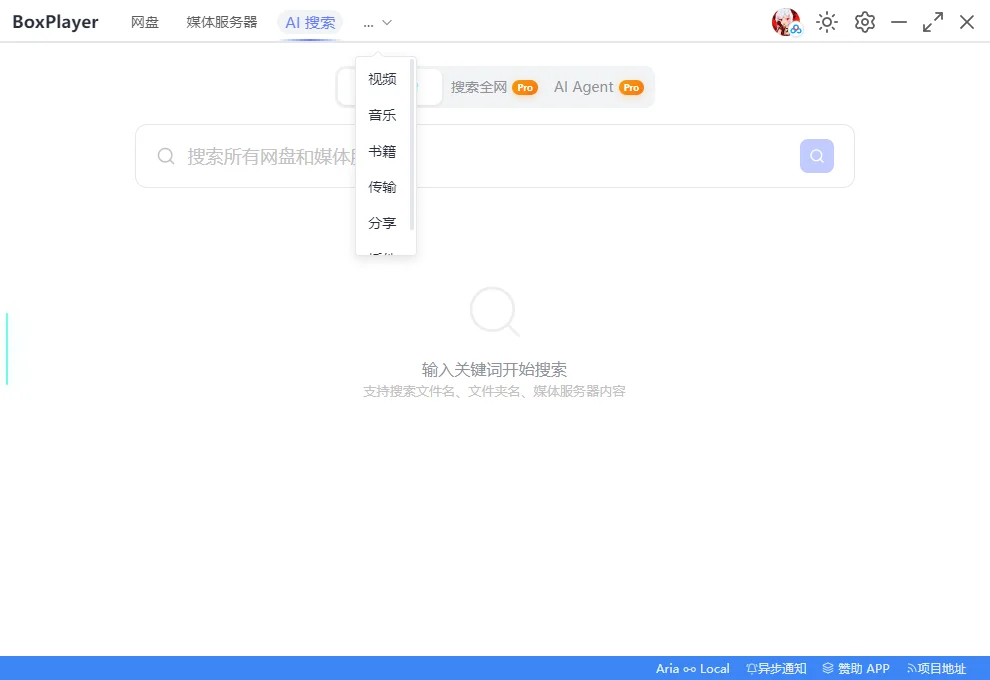
Task: Choose 视频 from the dropdown menu
Action: (x=383, y=79)
